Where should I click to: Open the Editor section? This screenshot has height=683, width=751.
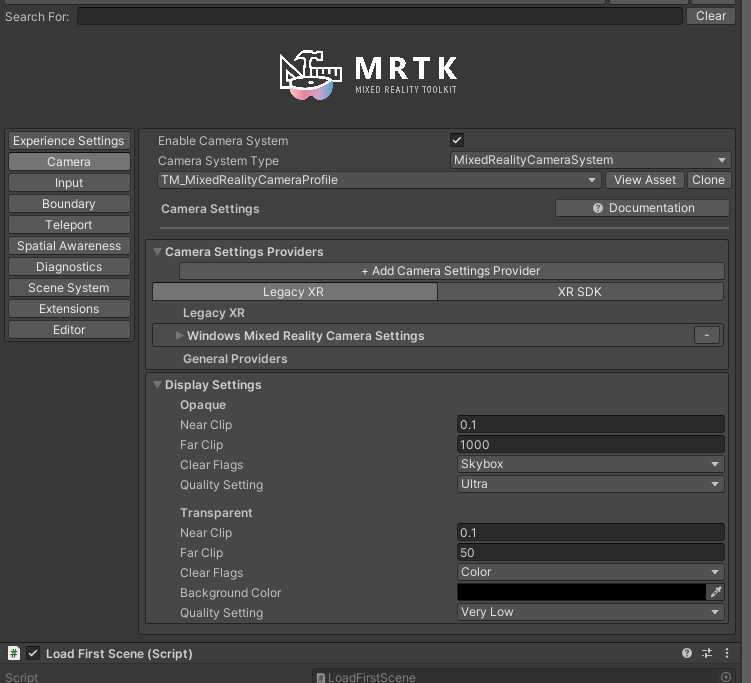click(x=69, y=330)
